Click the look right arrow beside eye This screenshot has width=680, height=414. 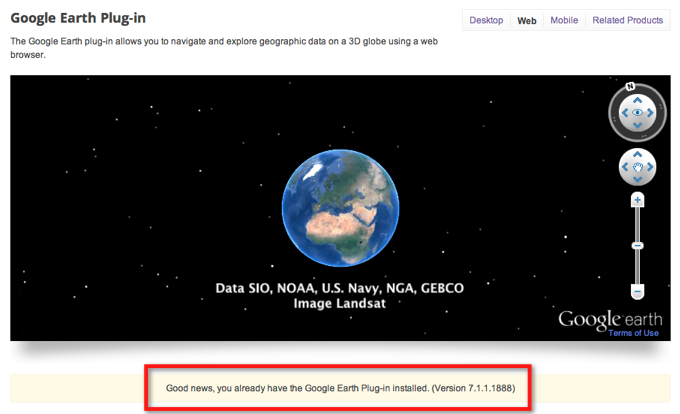coord(650,113)
